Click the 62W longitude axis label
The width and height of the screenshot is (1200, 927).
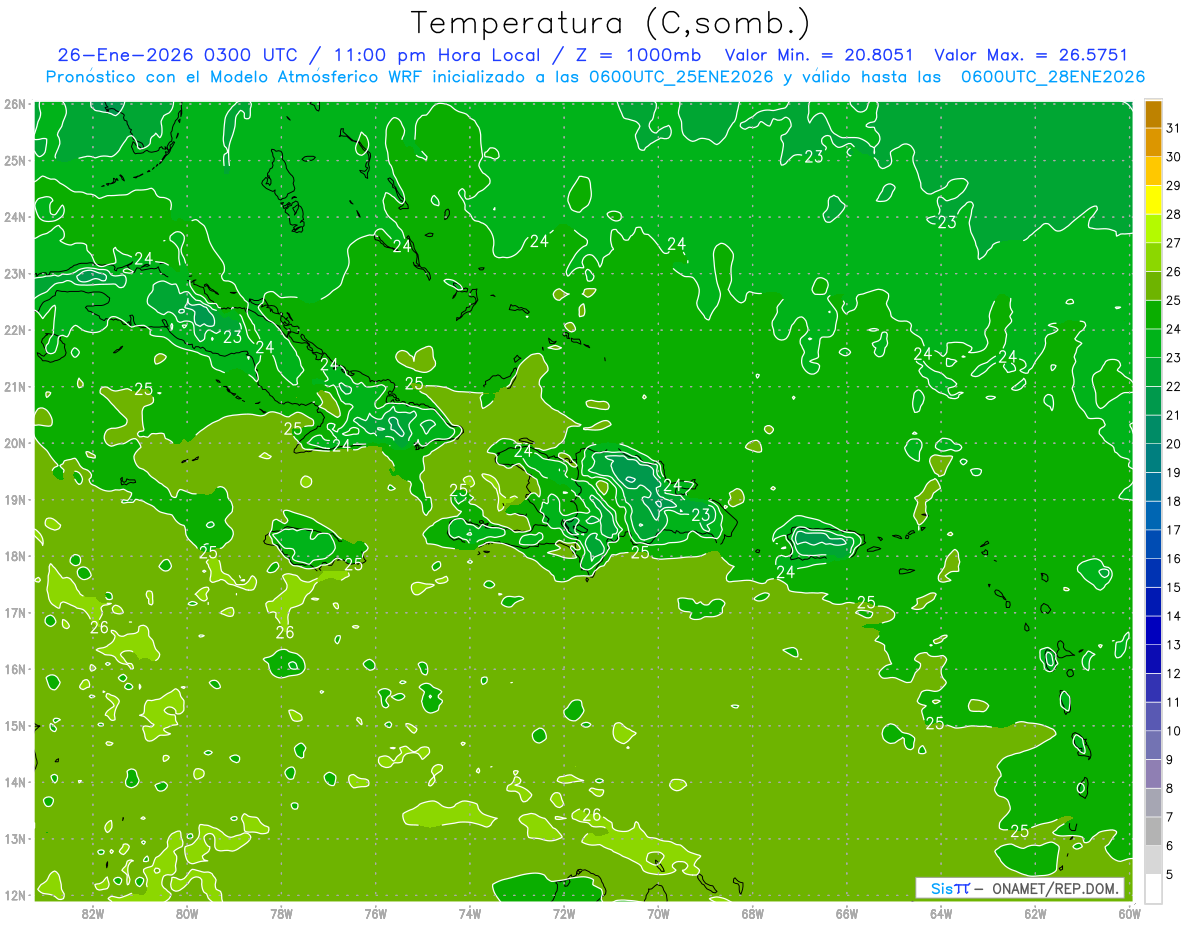[x=1035, y=912]
